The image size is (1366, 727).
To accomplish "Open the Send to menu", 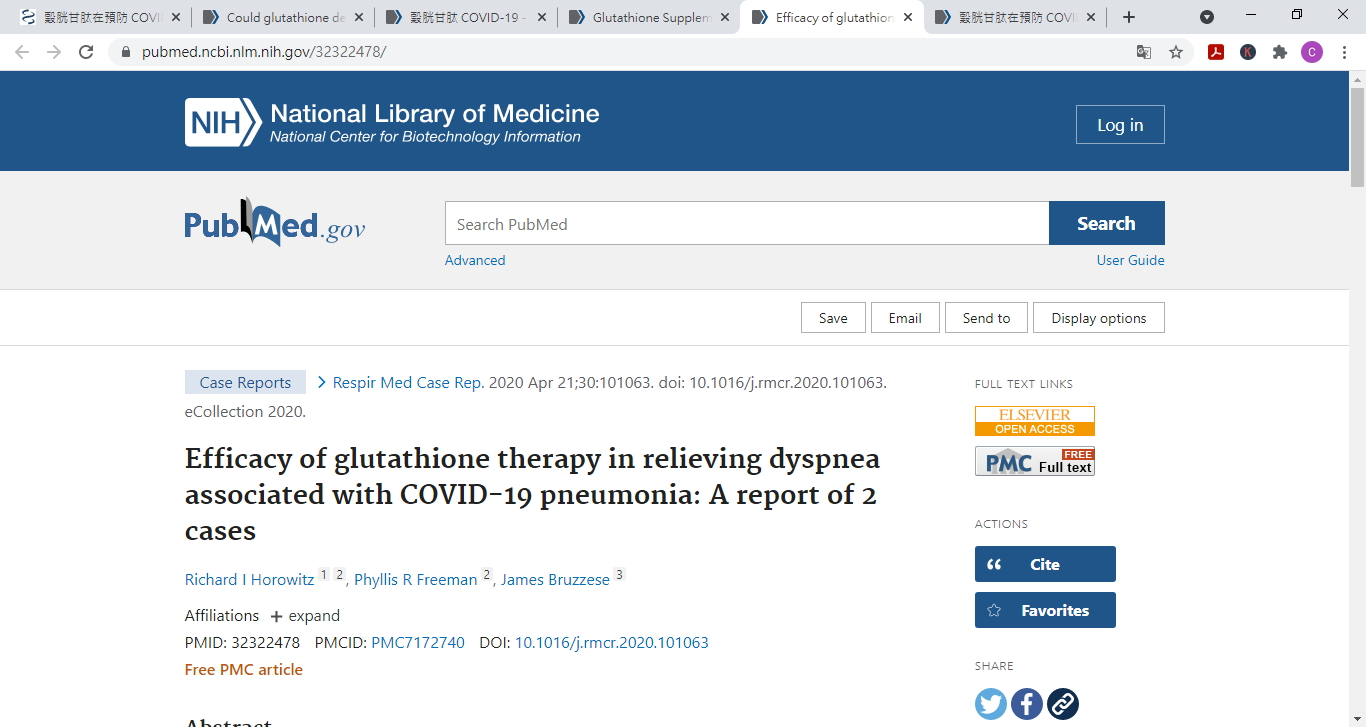I will 986,318.
